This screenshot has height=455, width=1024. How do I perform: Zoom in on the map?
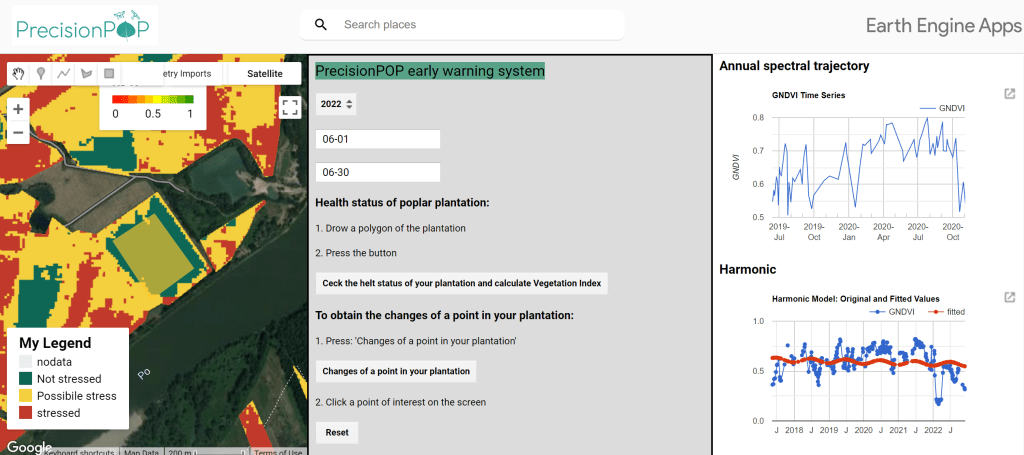pos(20,108)
